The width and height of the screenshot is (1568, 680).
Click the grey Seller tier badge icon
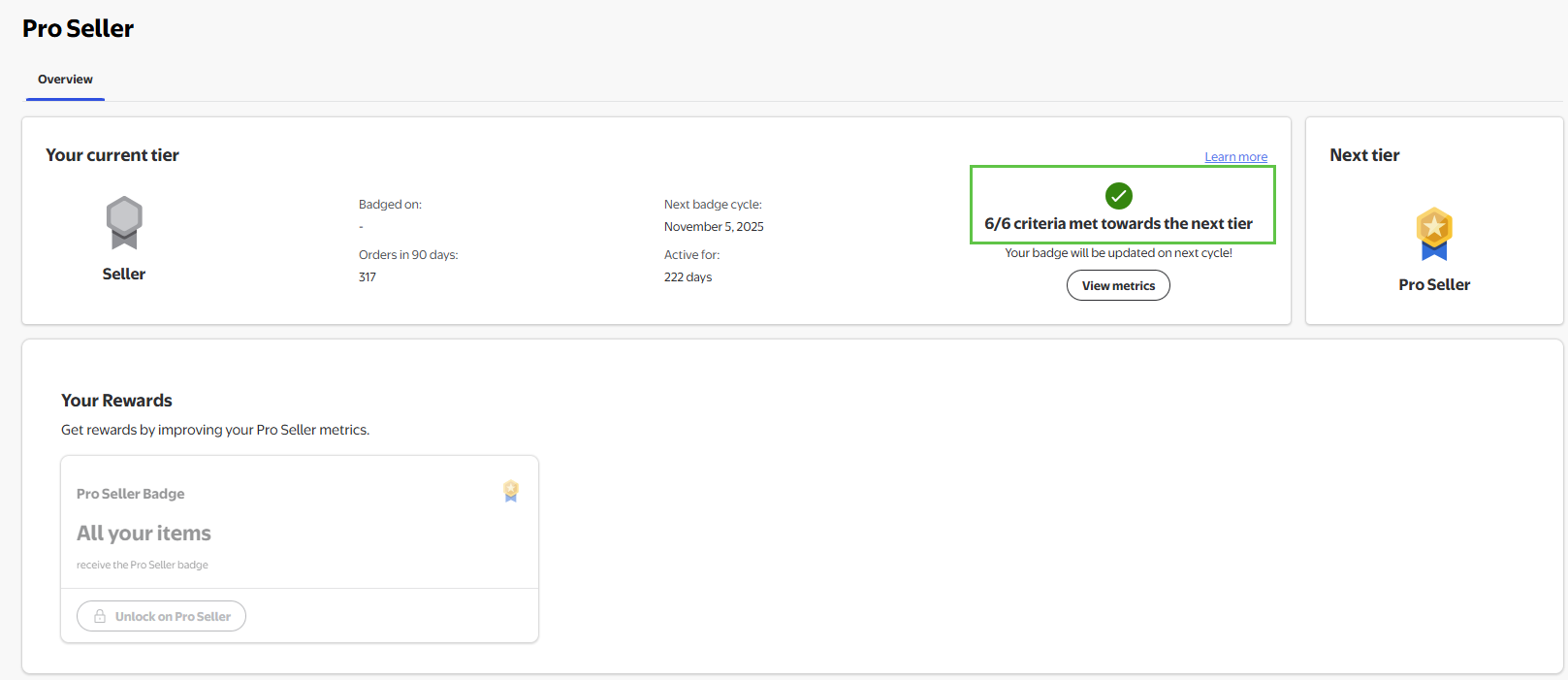click(124, 222)
